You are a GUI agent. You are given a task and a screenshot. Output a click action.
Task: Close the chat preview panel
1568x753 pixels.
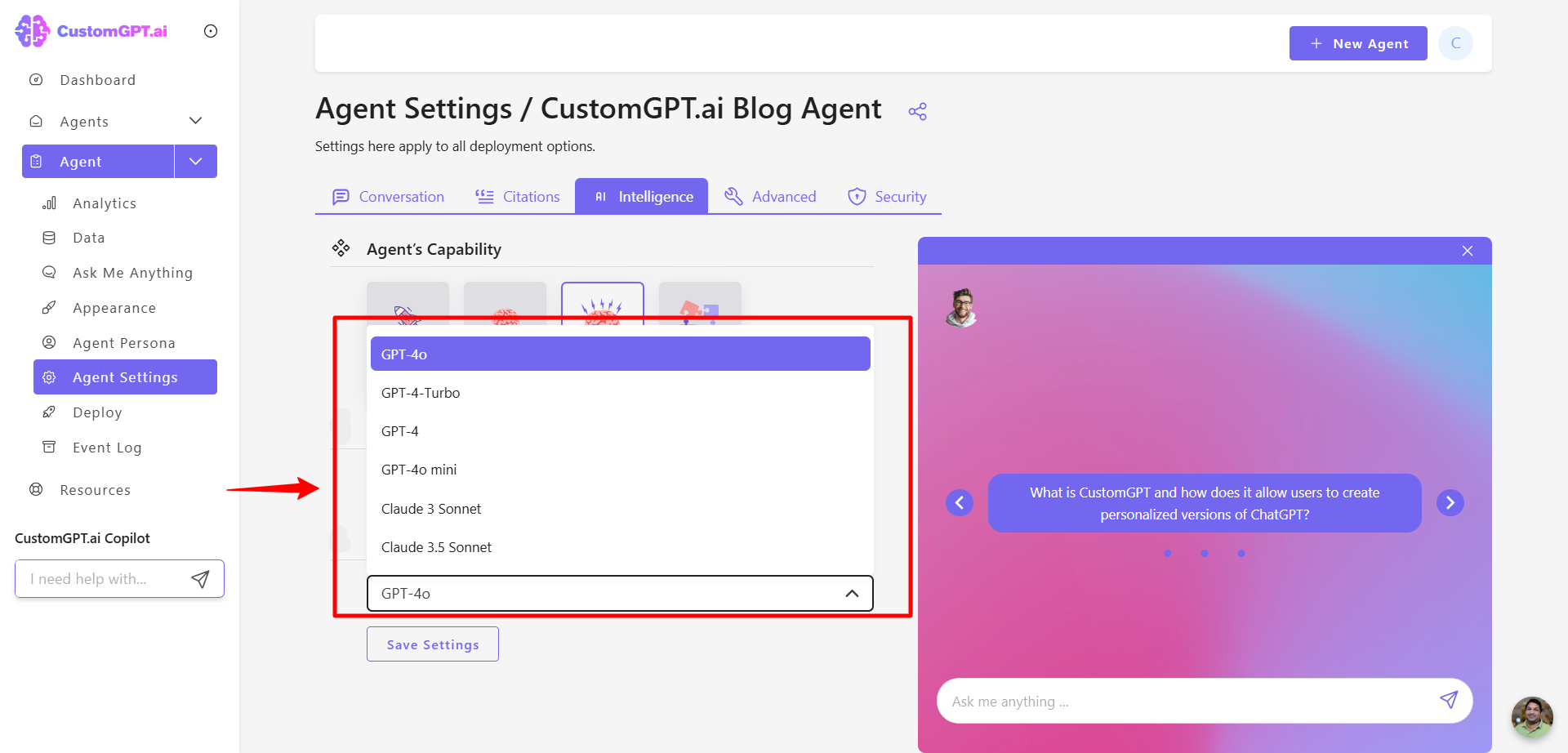1468,251
